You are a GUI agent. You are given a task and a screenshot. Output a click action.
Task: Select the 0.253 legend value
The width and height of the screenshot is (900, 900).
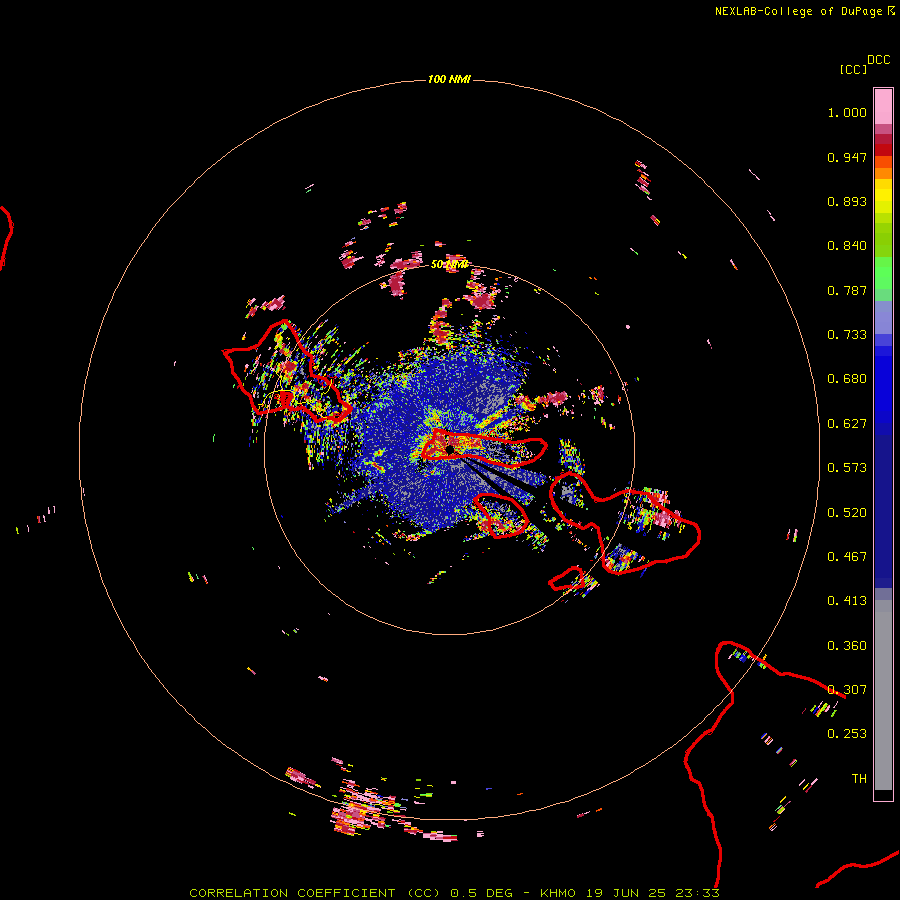coord(847,734)
